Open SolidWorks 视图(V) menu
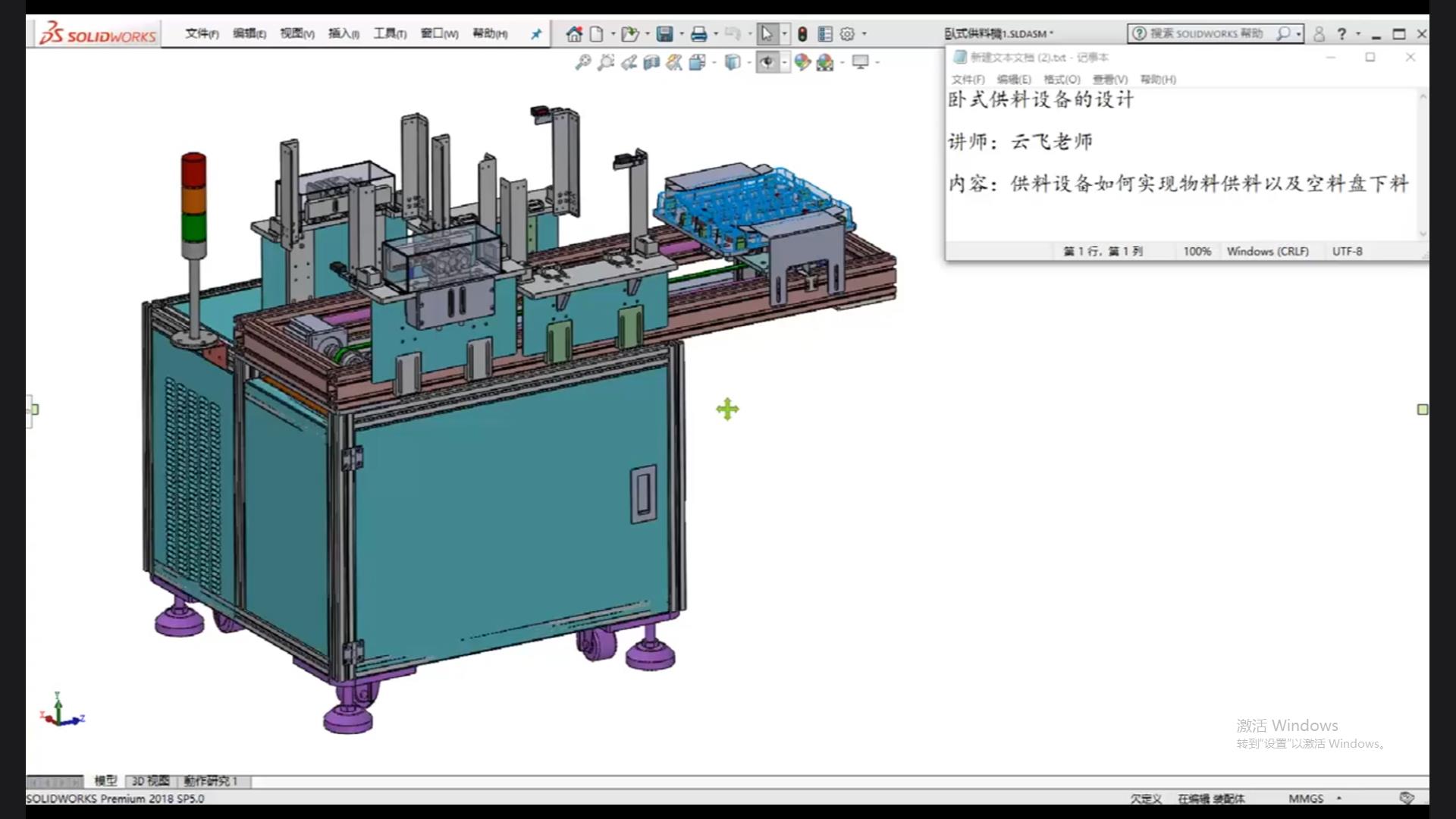Image resolution: width=1456 pixels, height=819 pixels. [297, 34]
